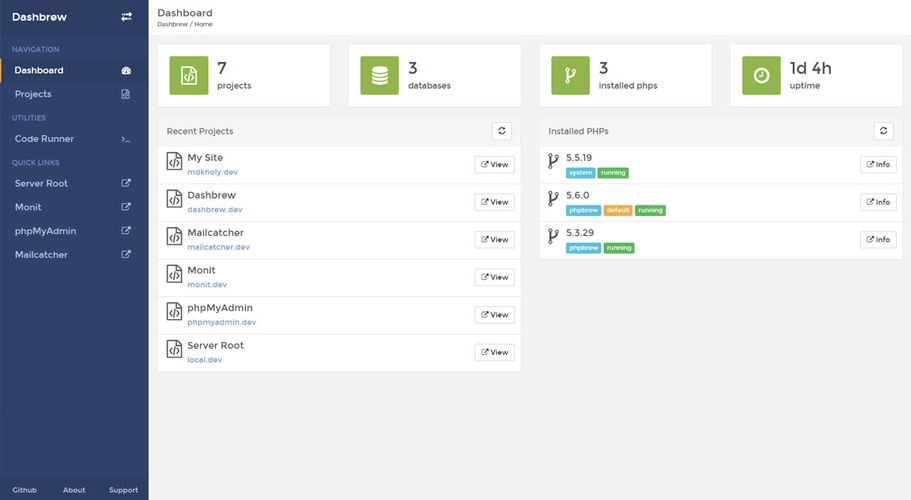View the Mailcatcher project
The height and width of the screenshot is (500, 911).
(494, 240)
